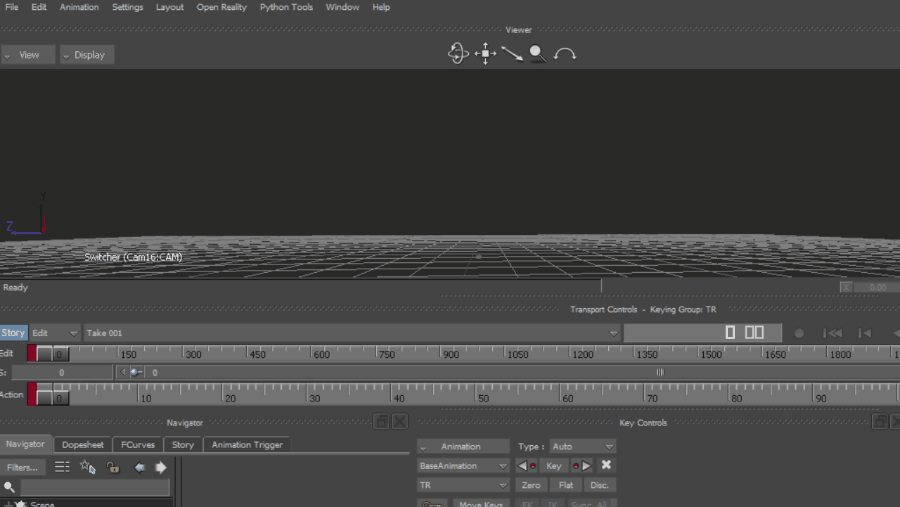
Task: Open the File menu
Action: pos(11,7)
